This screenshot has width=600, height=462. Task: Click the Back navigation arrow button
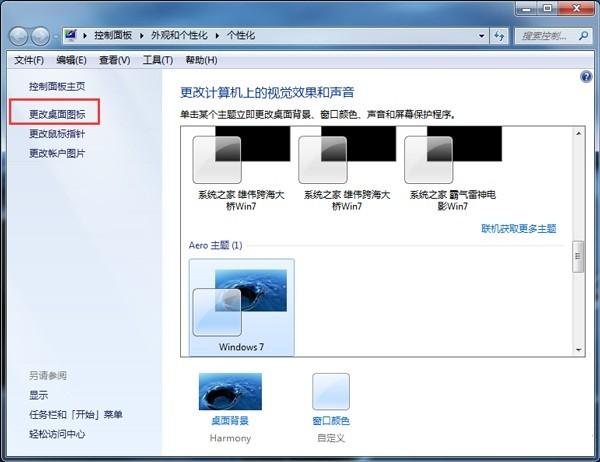[x=18, y=36]
